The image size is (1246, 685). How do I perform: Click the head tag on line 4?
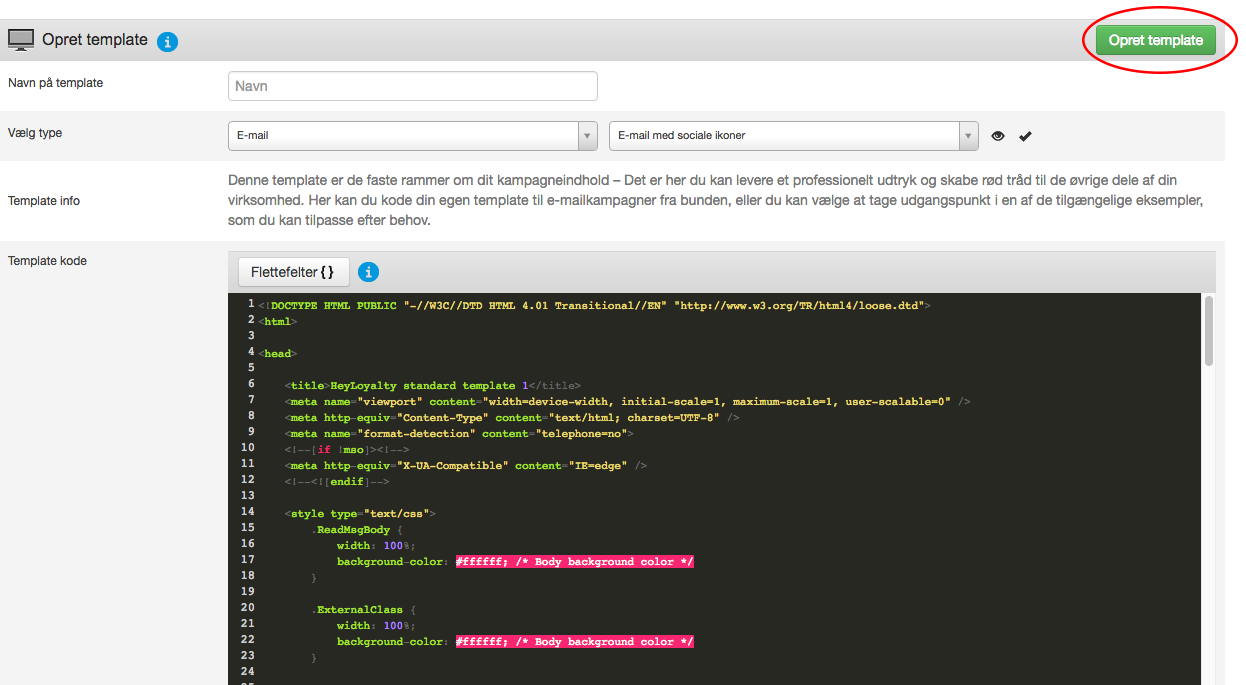click(277, 353)
